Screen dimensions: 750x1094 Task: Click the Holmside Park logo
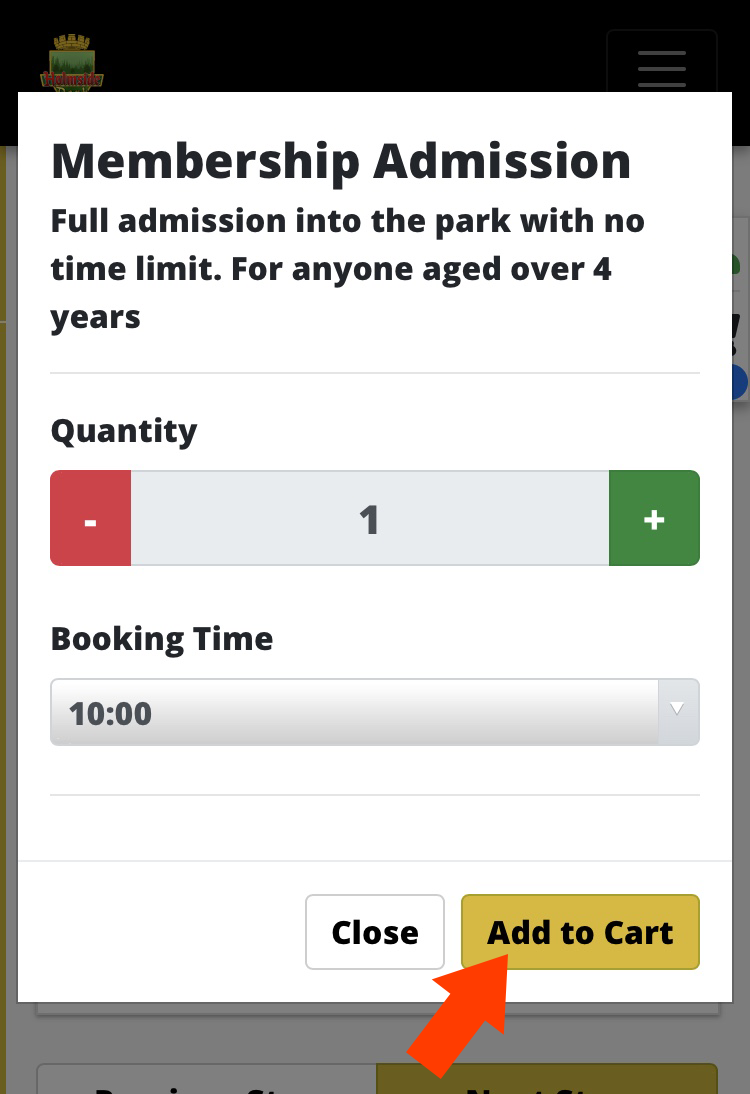[x=72, y=63]
